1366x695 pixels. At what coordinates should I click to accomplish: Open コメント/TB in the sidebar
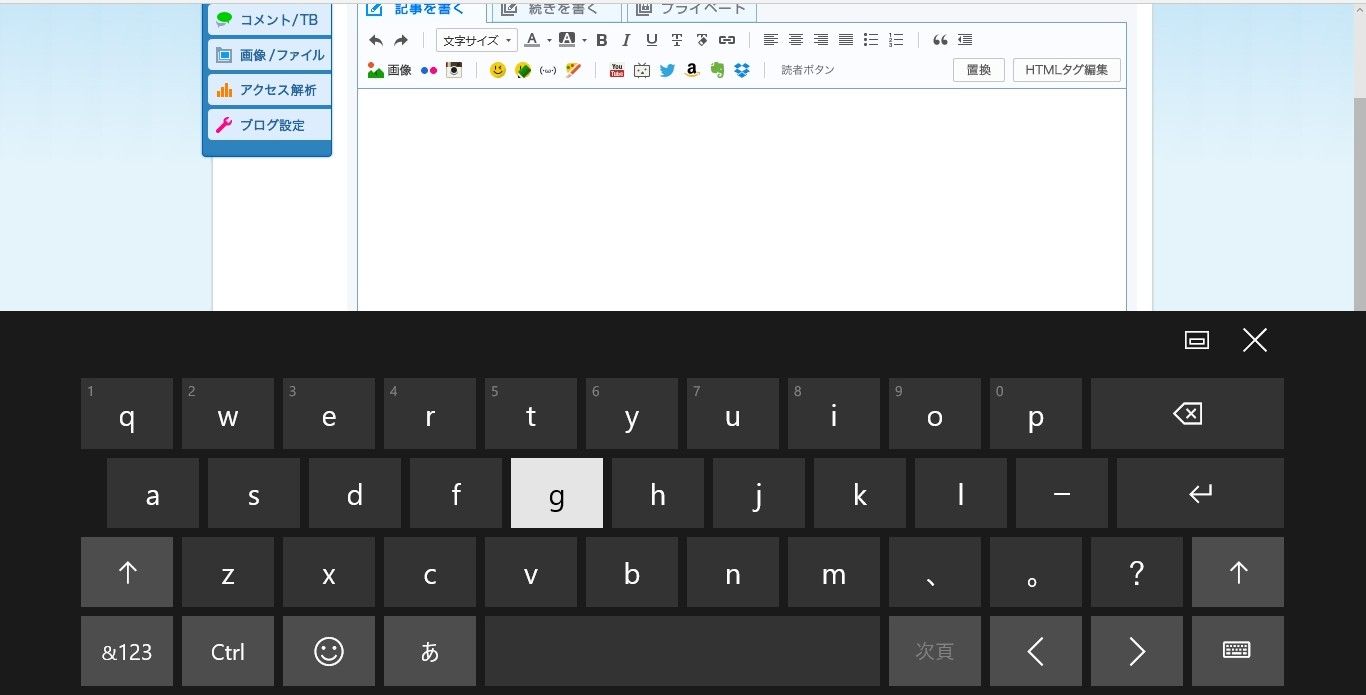click(x=269, y=19)
